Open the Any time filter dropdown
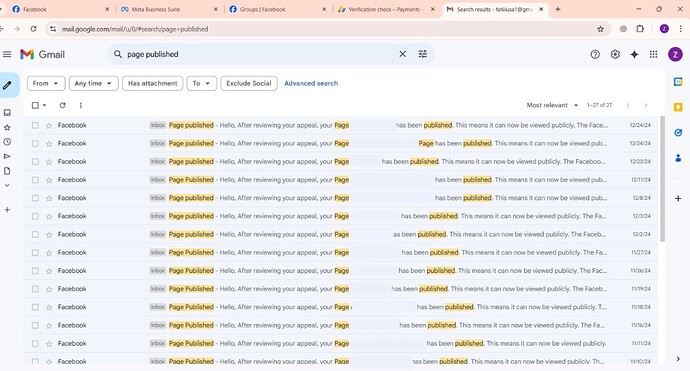 [93, 83]
